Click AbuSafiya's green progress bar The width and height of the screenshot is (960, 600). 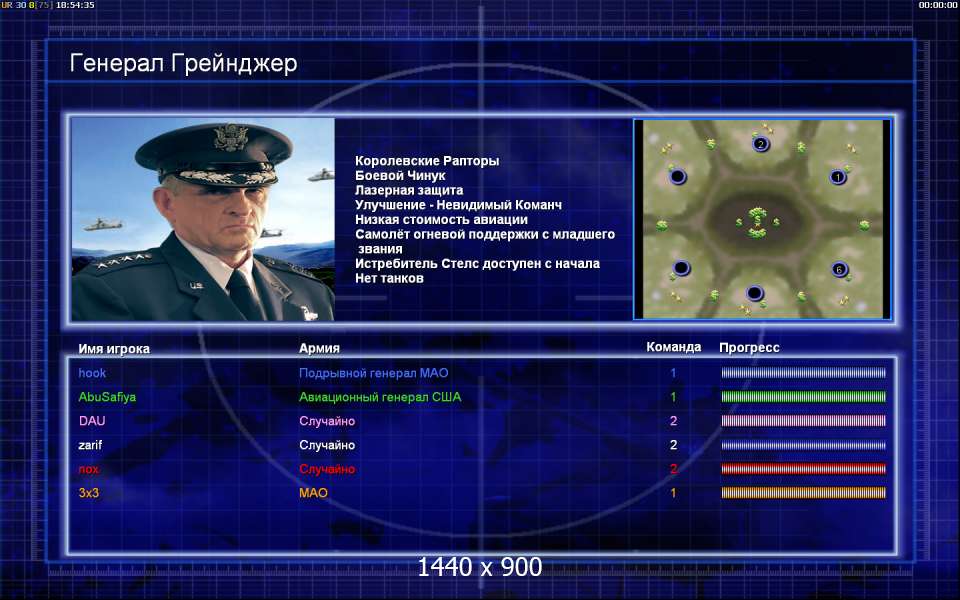click(x=803, y=397)
